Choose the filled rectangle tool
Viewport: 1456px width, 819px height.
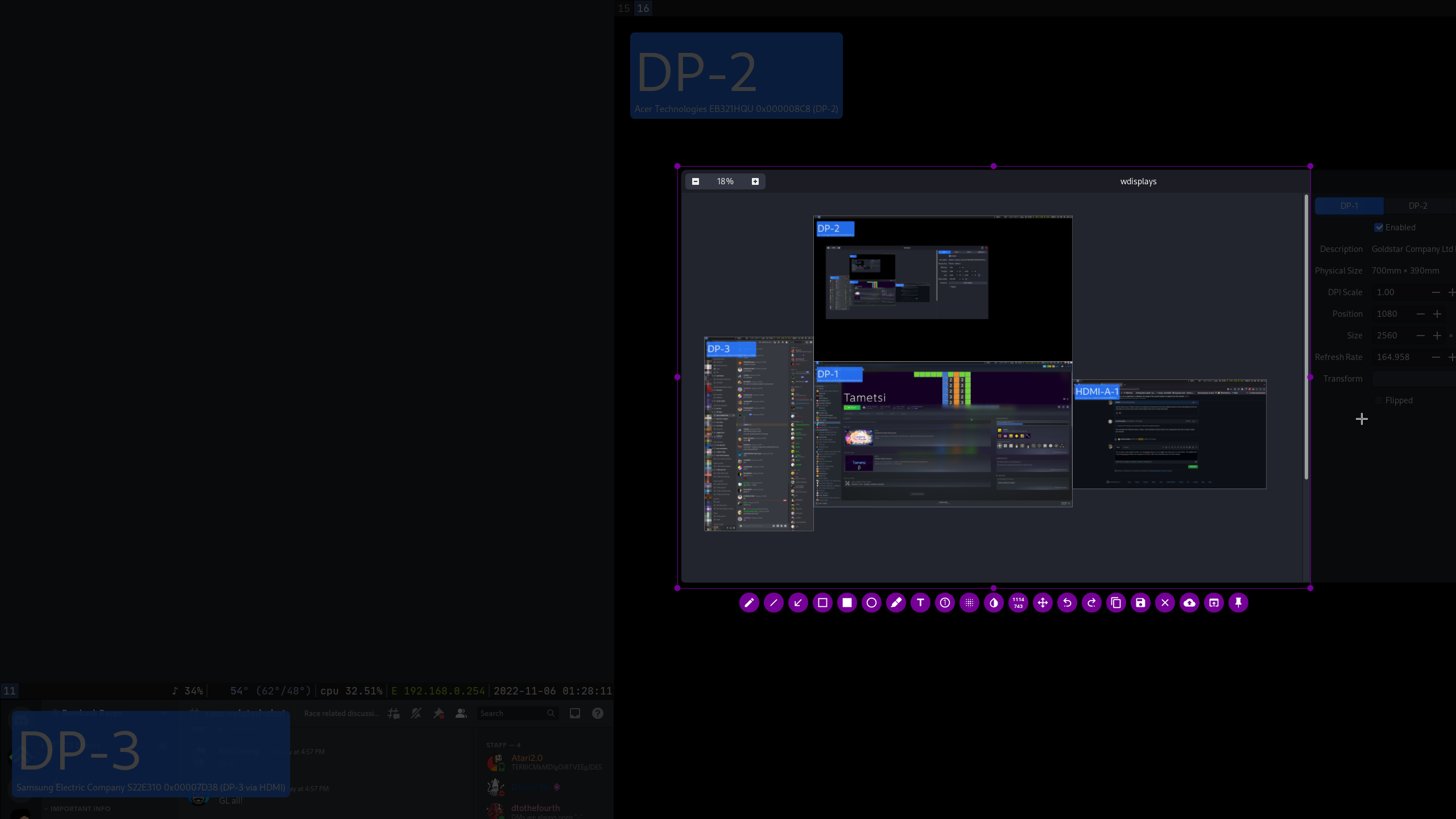click(x=847, y=603)
